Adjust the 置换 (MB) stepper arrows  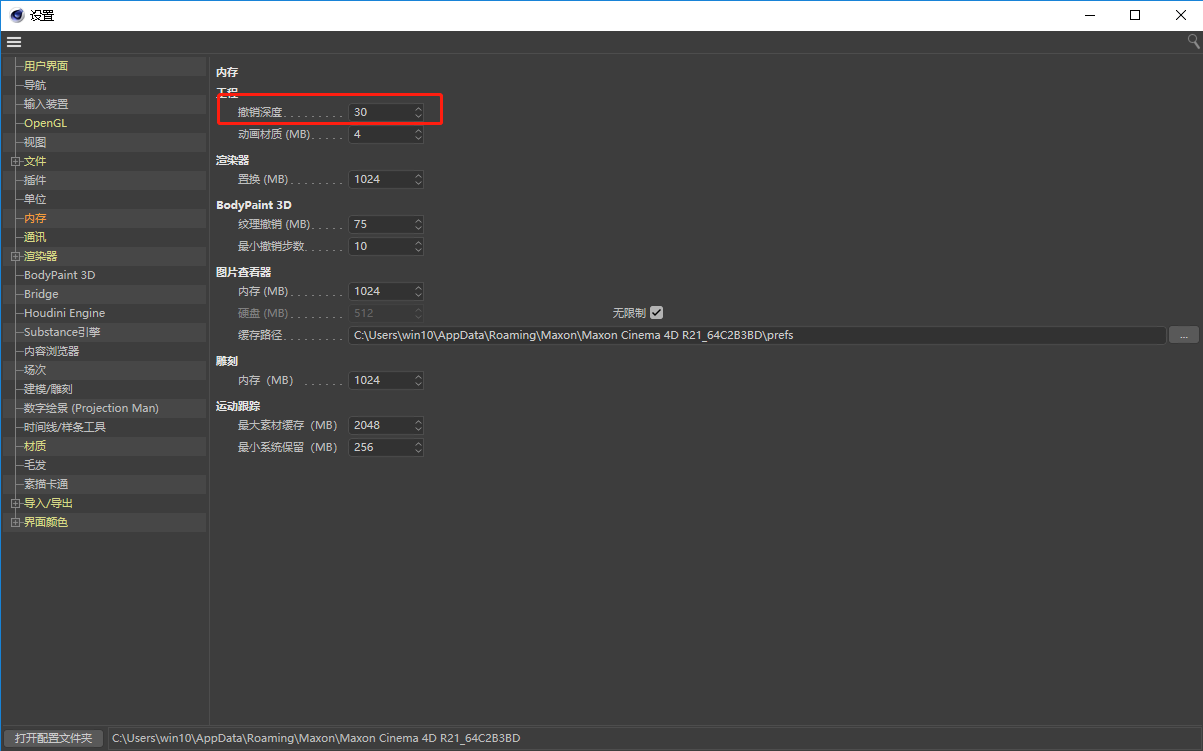(418, 180)
